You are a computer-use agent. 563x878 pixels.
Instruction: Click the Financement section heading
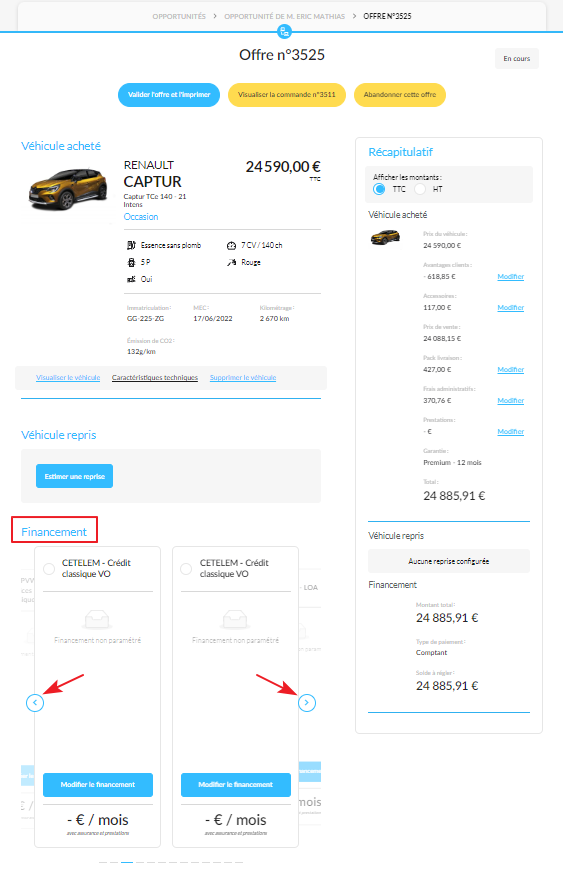(x=54, y=532)
